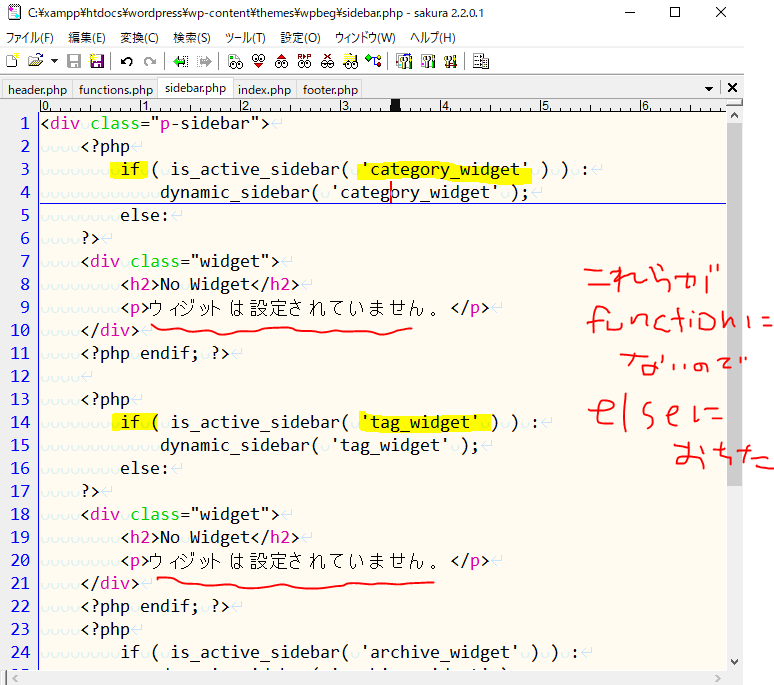Open a file using the folder icon
The width and height of the screenshot is (774, 685).
pyautogui.click(x=36, y=61)
